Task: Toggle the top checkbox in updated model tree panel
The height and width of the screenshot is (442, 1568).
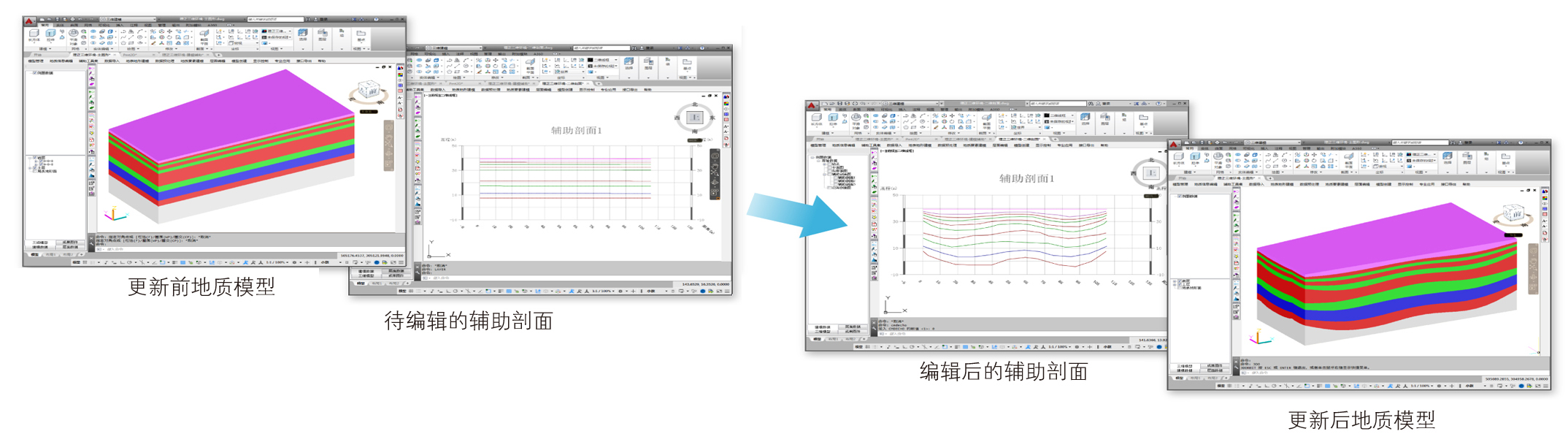Action: point(1180,197)
